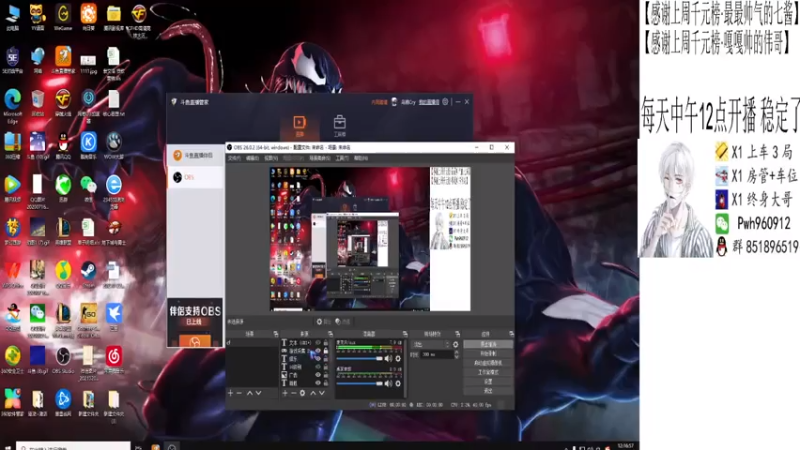
Task: Remove scene with the Scenes minus icon
Action: tap(239, 393)
